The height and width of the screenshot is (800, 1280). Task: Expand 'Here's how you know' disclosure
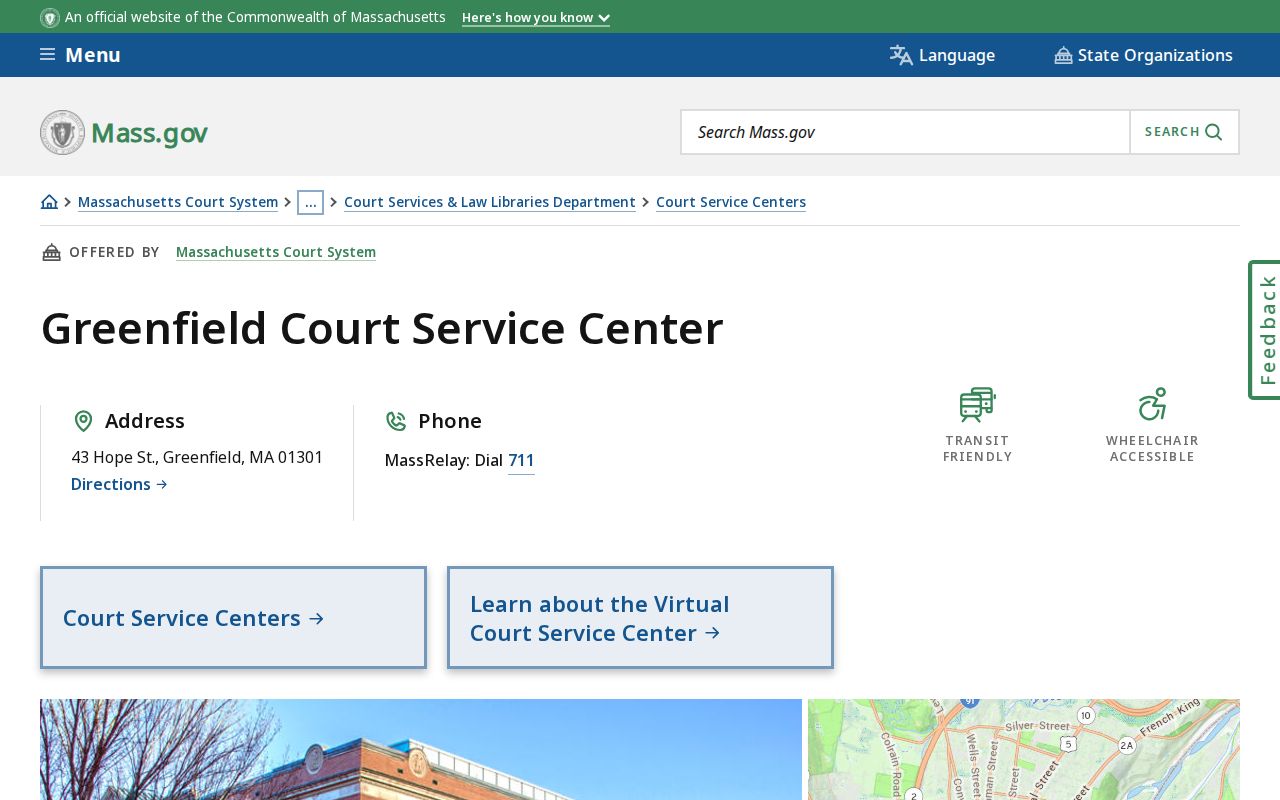pos(536,17)
